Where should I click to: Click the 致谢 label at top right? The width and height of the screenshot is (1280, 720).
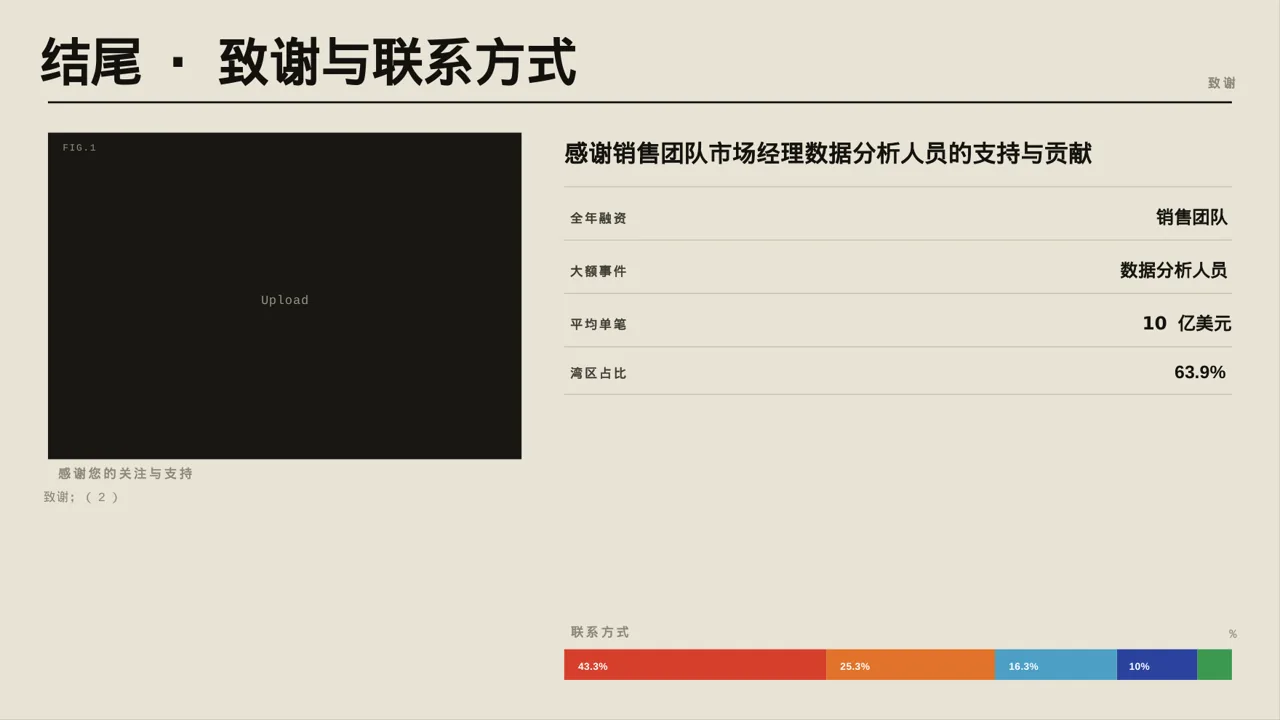tap(1222, 83)
